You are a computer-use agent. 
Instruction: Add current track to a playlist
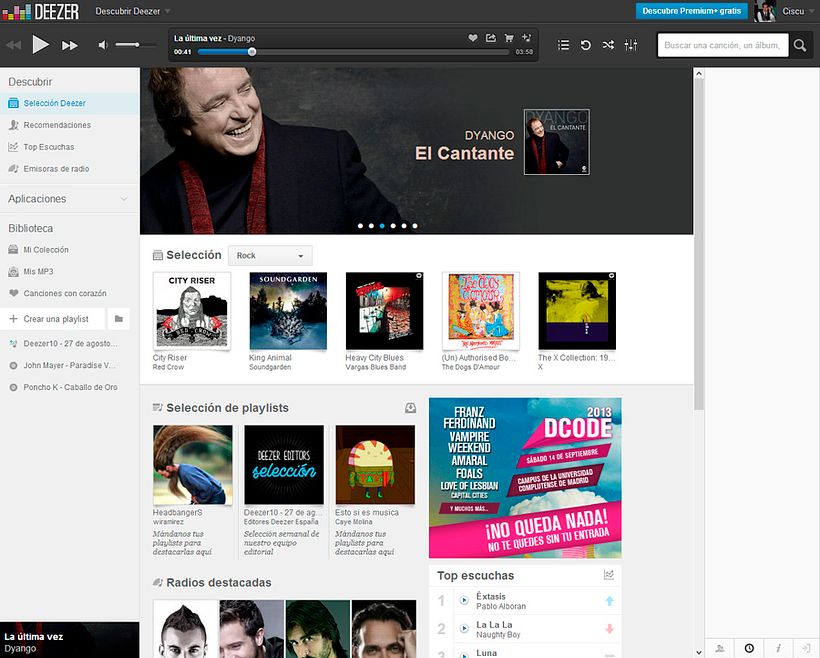(x=527, y=38)
